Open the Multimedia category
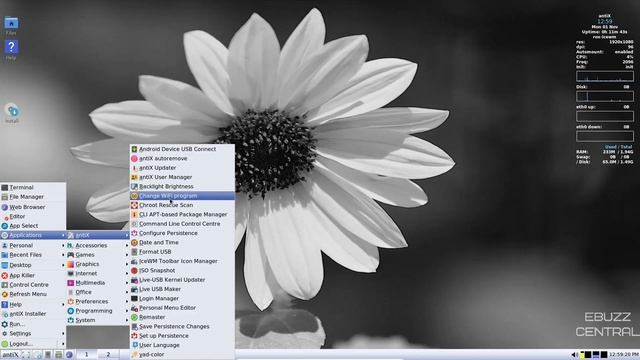This screenshot has width=640, height=360. [98, 283]
